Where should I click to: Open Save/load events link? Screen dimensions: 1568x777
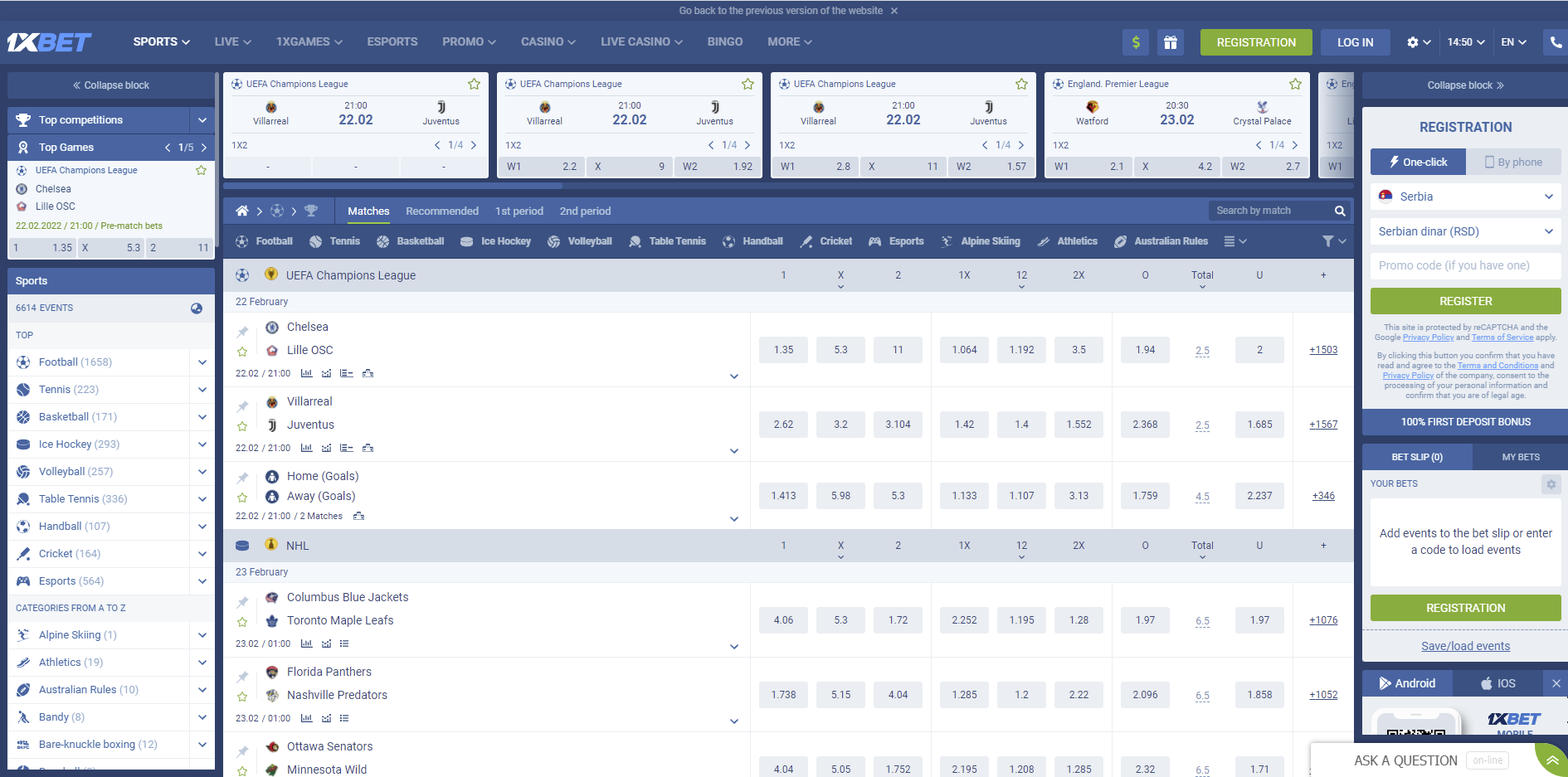click(x=1466, y=646)
